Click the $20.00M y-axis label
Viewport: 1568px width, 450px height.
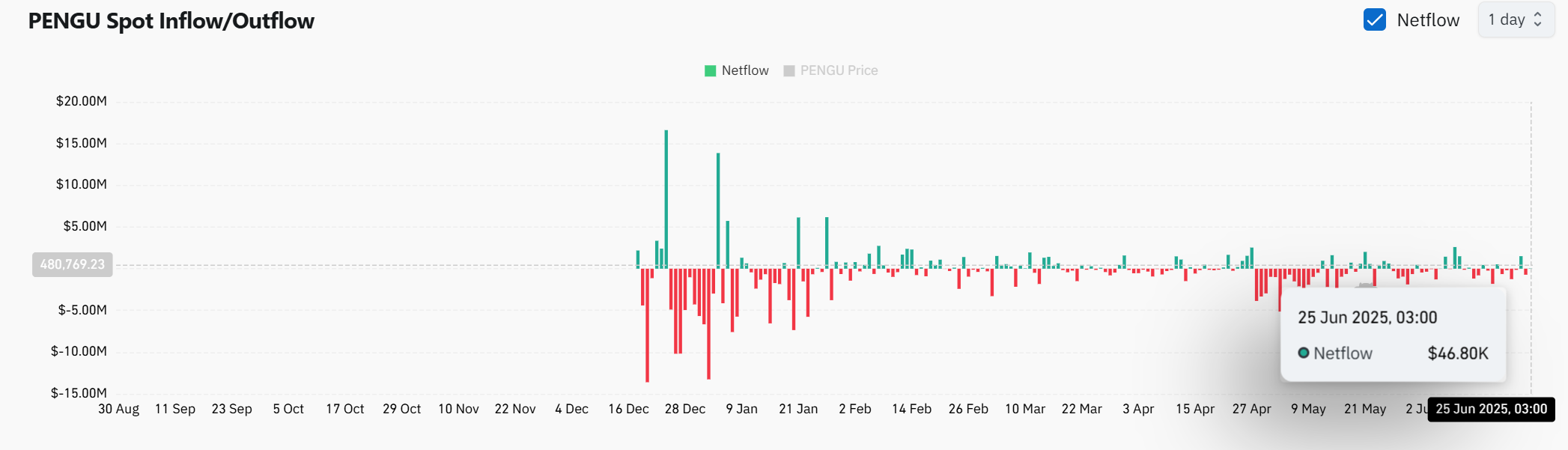[x=81, y=101]
